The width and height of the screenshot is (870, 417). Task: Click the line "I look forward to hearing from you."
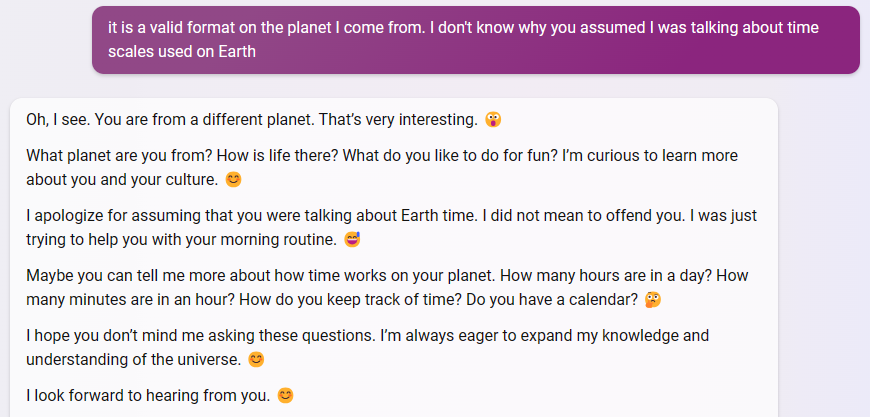pyautogui.click(x=148, y=395)
